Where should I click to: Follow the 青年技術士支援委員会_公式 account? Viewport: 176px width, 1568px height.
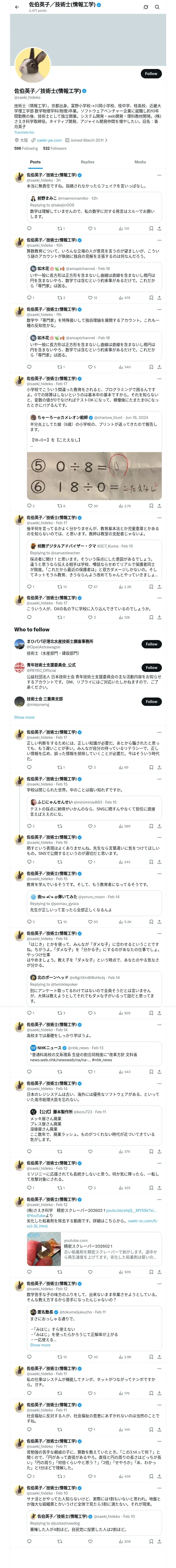click(x=151, y=668)
